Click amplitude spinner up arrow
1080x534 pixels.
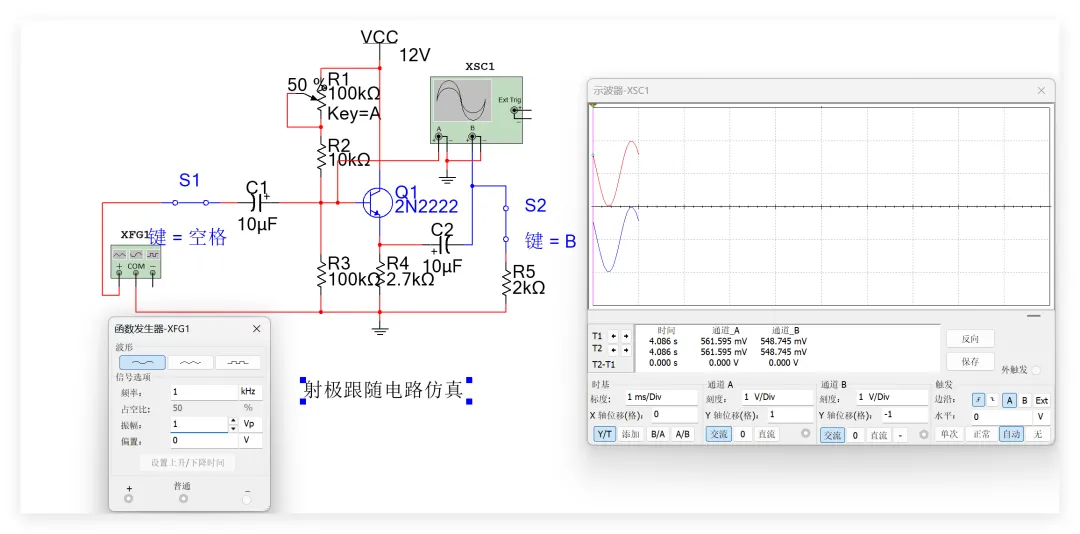233,420
